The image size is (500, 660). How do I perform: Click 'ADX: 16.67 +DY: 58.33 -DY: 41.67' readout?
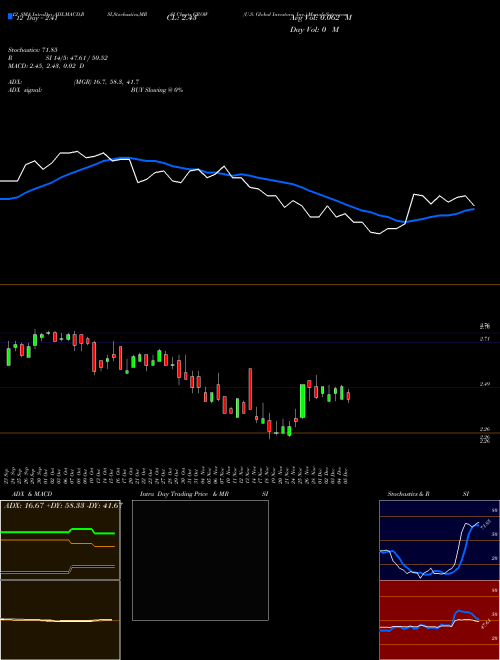63,505
